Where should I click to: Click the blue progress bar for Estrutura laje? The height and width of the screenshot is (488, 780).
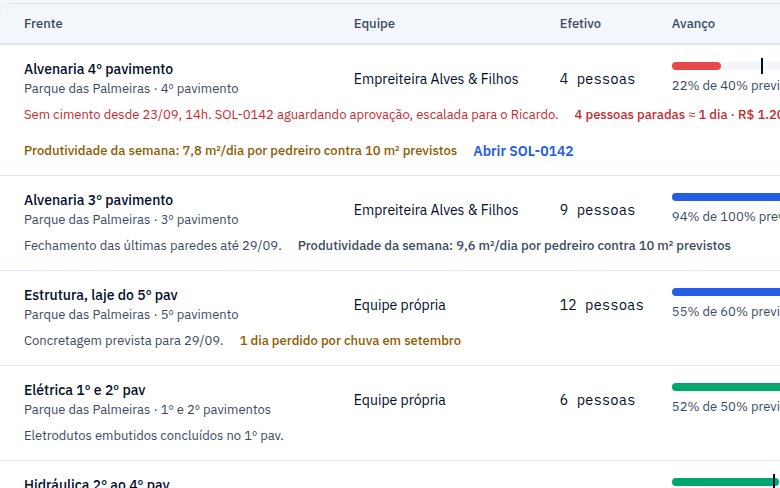pyautogui.click(x=726, y=292)
